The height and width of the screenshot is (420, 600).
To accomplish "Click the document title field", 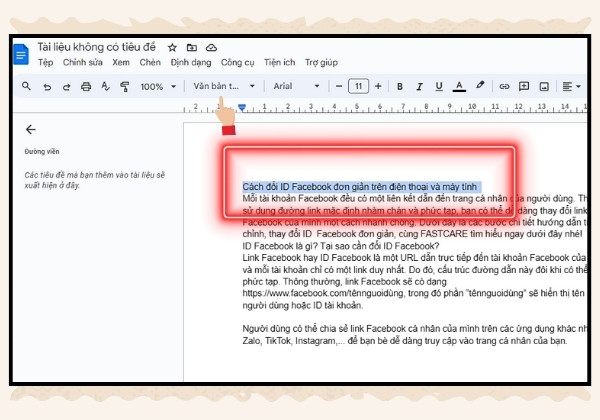I will [x=96, y=47].
